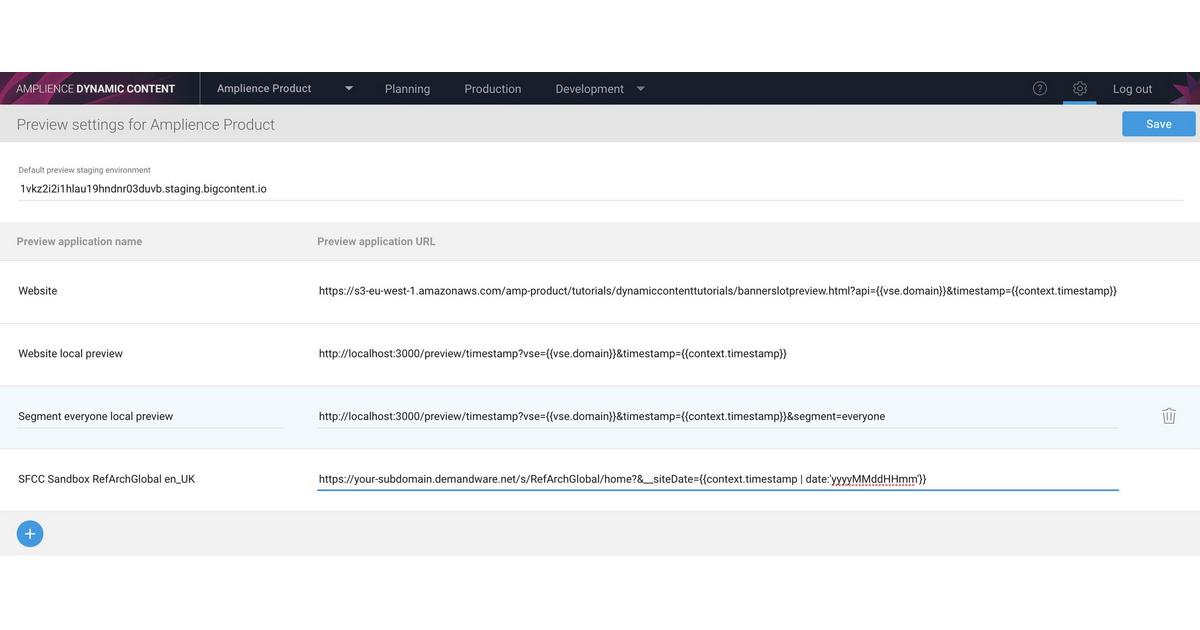This screenshot has height=630, width=1200.
Task: Click the Preview application URL column header
Action: pos(376,241)
